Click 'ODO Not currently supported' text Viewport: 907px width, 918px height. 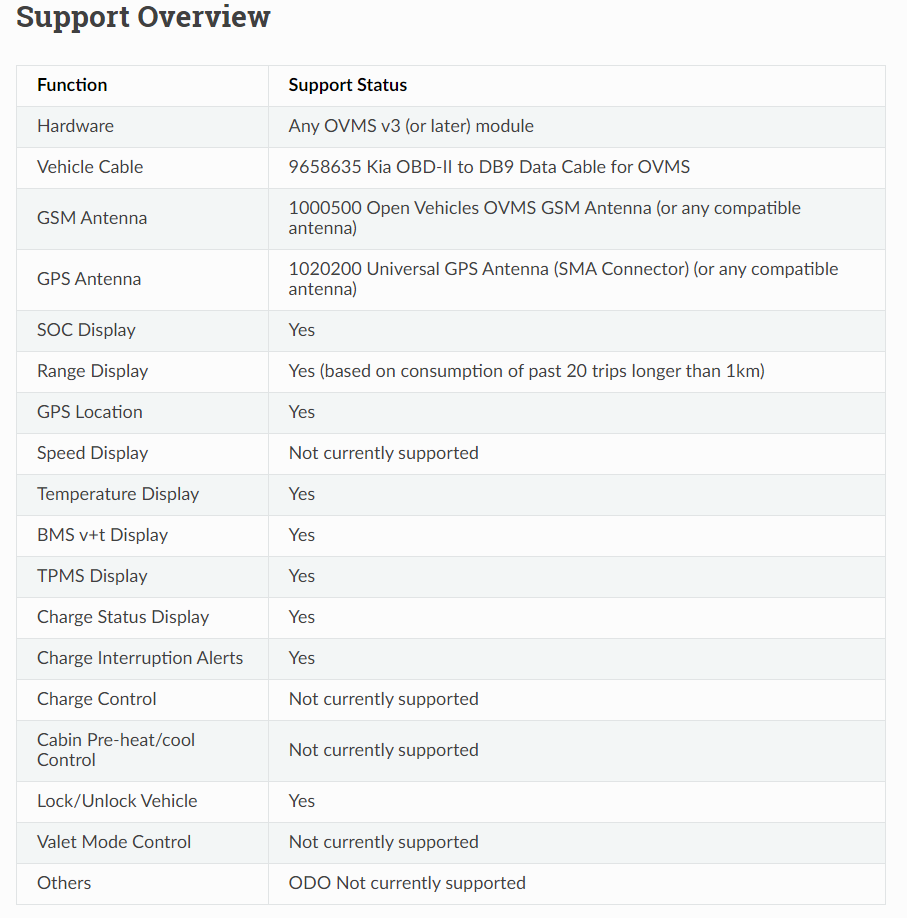coord(407,883)
